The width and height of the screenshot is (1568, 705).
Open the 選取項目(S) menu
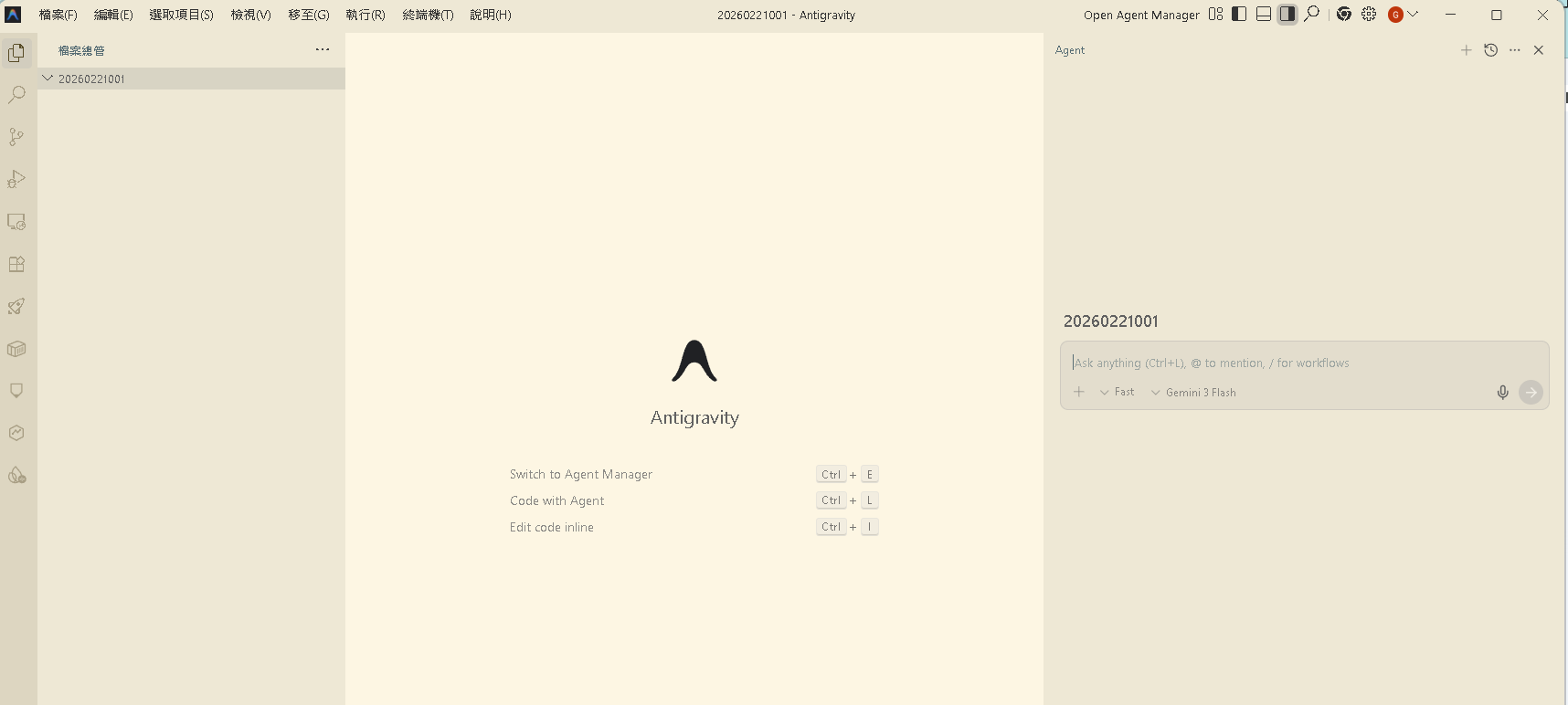[181, 15]
